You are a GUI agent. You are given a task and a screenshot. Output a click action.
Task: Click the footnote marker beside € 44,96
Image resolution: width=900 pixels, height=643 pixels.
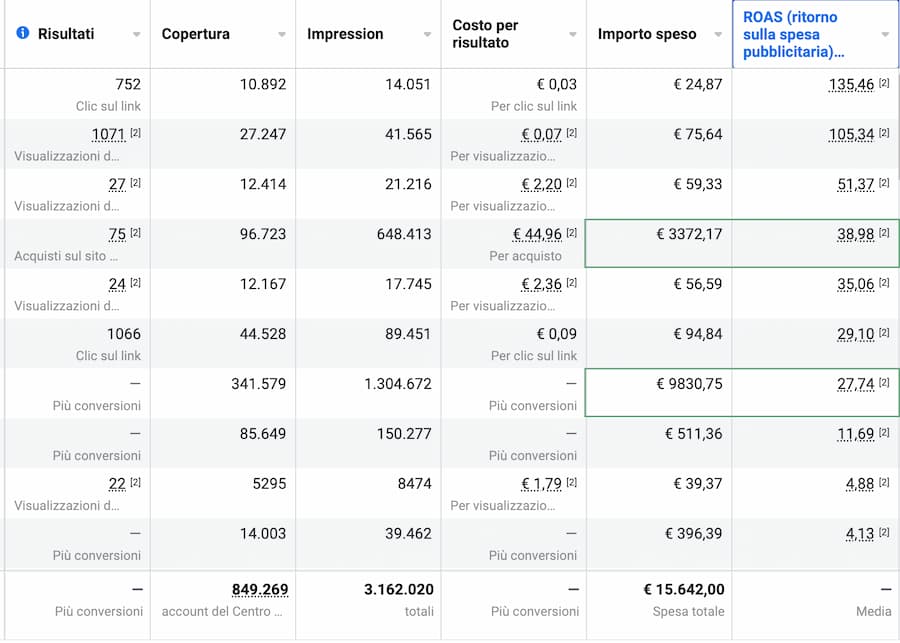pyautogui.click(x=572, y=233)
